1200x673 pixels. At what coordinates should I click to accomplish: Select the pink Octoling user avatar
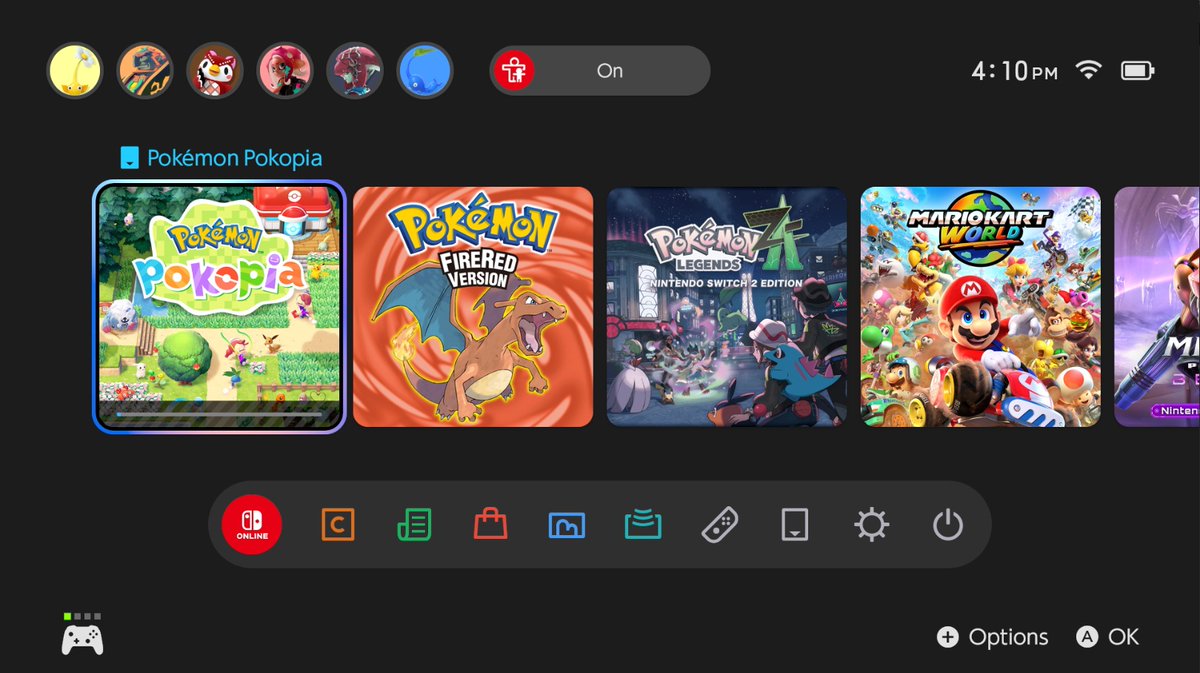(285, 70)
